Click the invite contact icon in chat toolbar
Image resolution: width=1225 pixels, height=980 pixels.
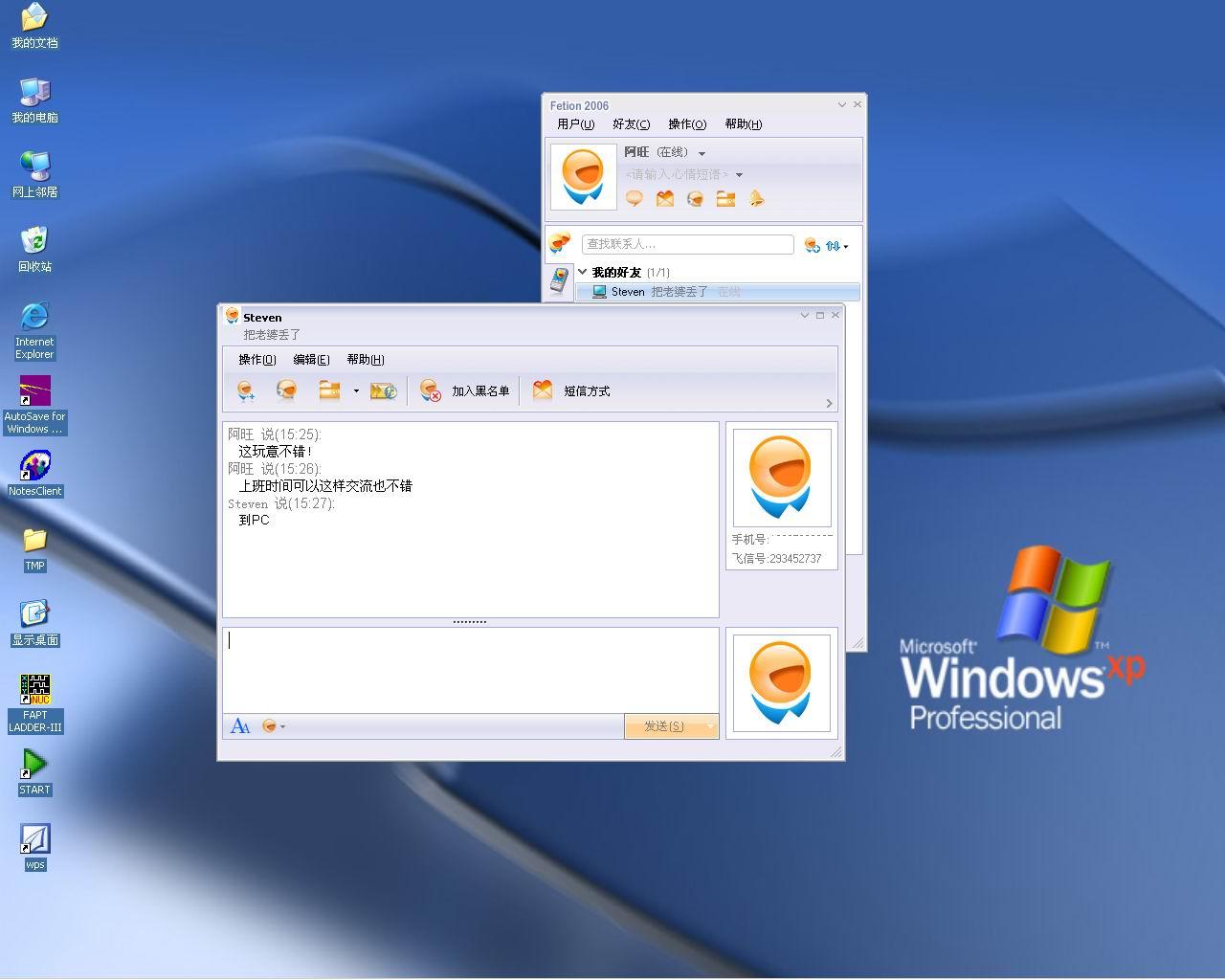click(246, 390)
